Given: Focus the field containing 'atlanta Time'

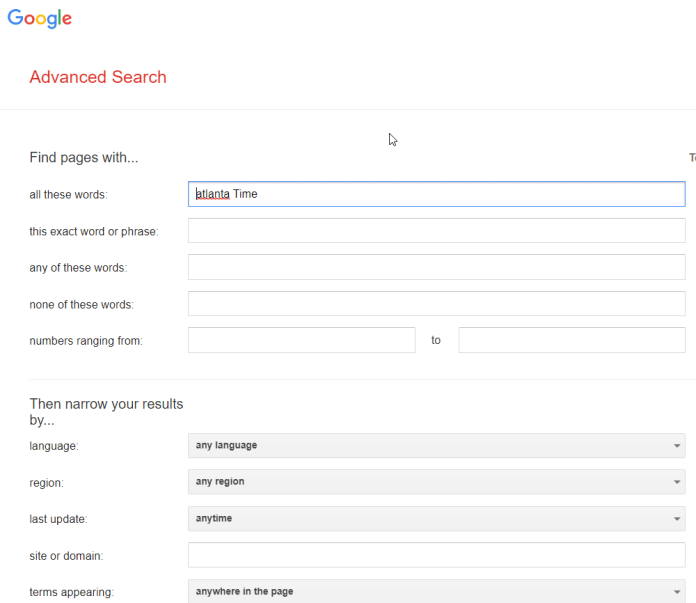Looking at the screenshot, I should (x=436, y=194).
